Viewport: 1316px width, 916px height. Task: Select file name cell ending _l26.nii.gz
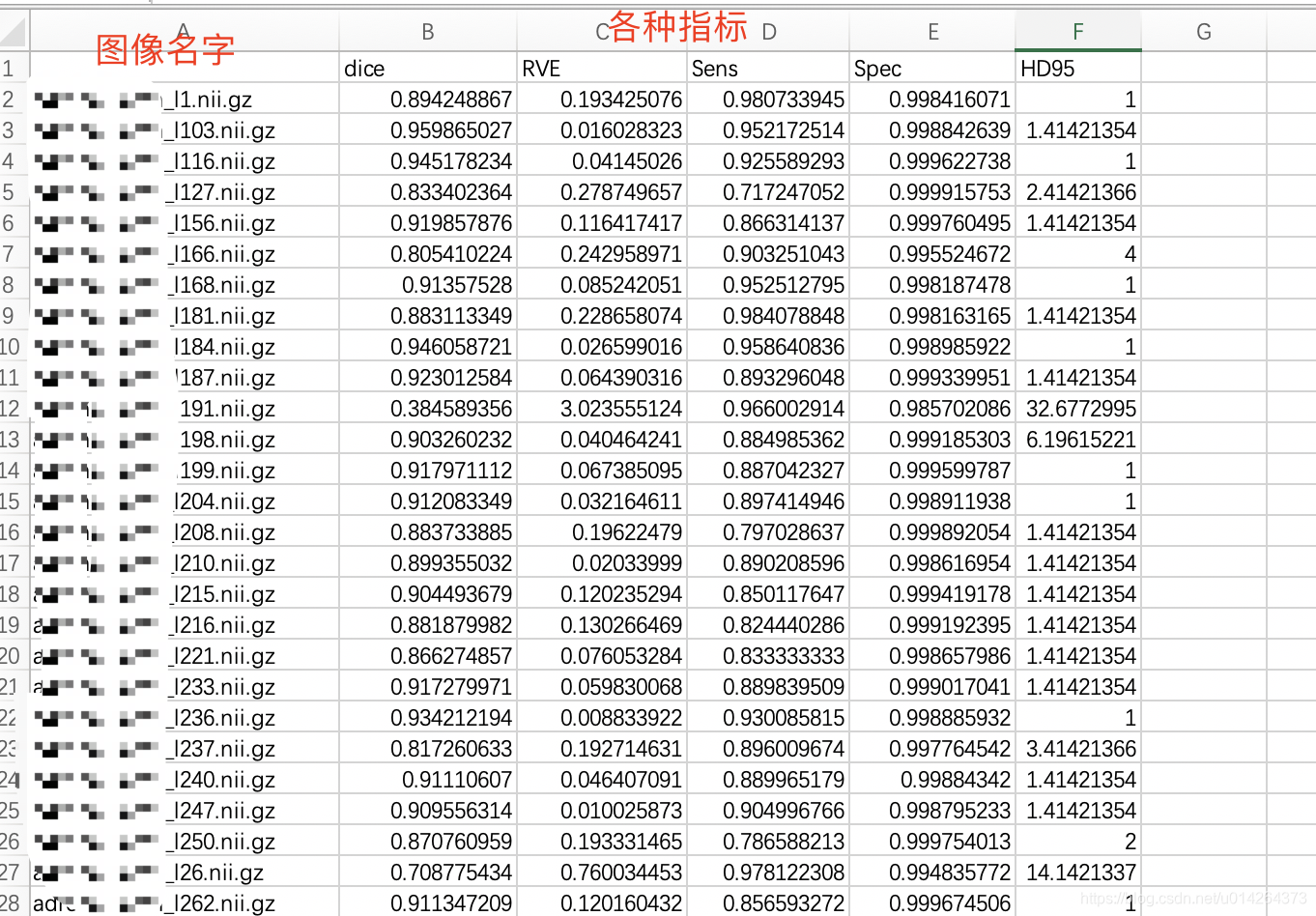click(x=185, y=873)
